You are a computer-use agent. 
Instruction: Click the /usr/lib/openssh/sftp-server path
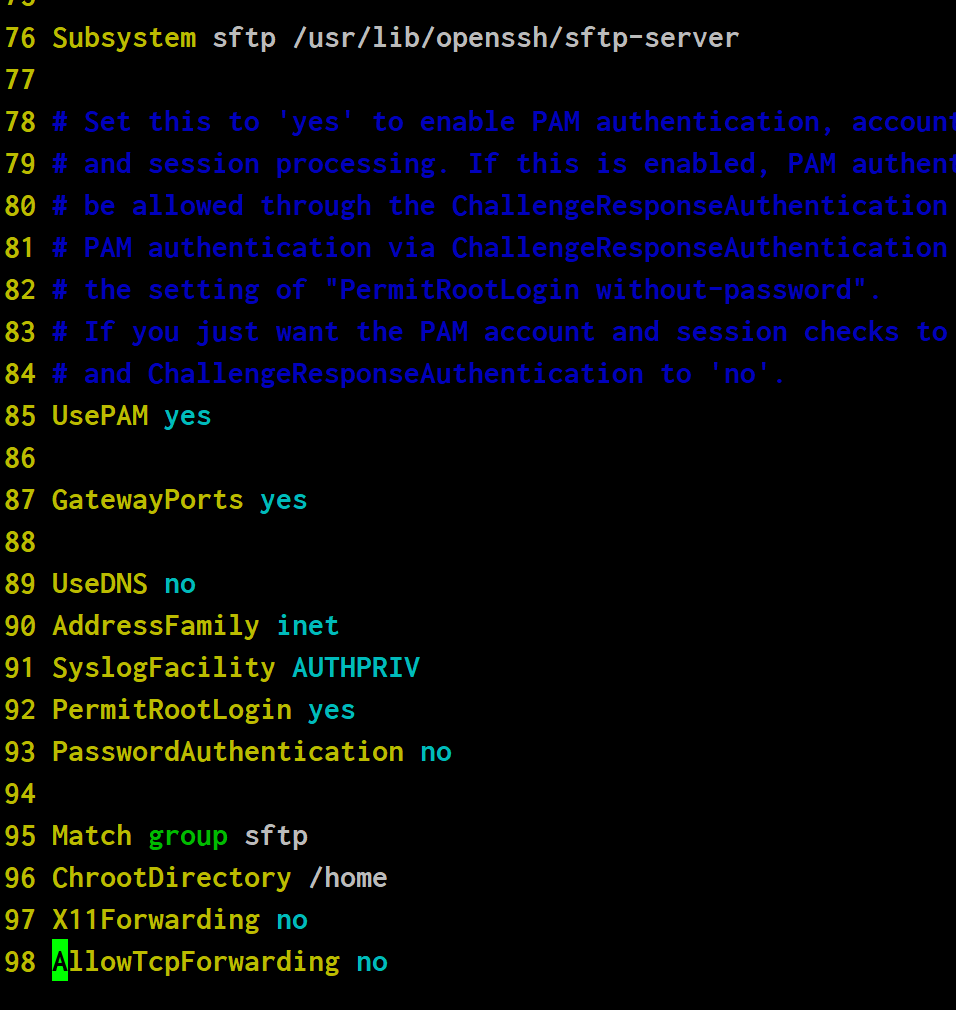click(x=515, y=39)
